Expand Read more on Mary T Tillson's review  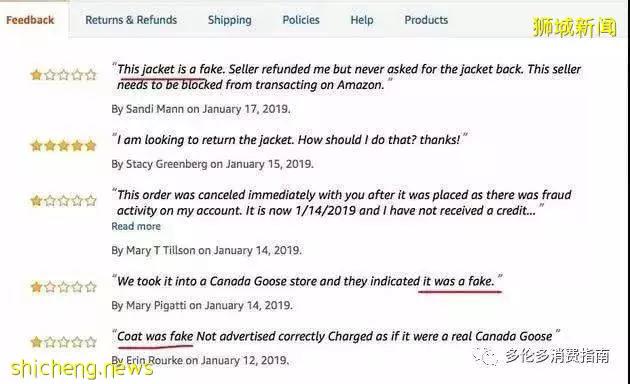point(136,226)
